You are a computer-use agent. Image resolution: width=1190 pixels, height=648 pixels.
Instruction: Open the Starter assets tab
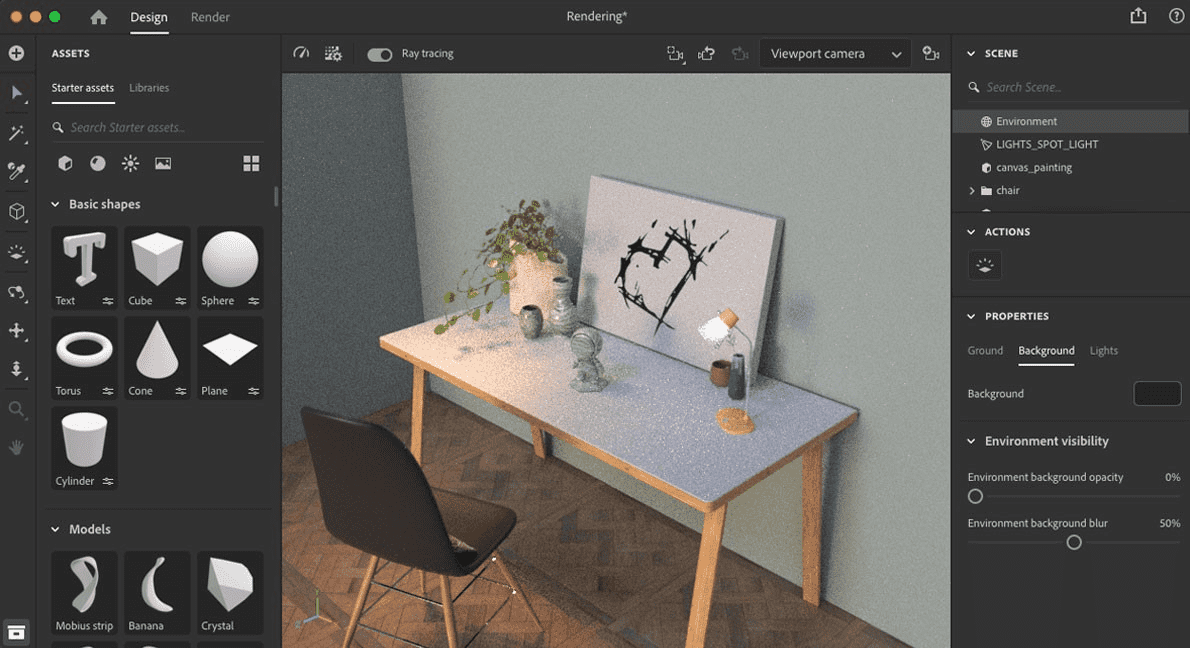click(83, 88)
